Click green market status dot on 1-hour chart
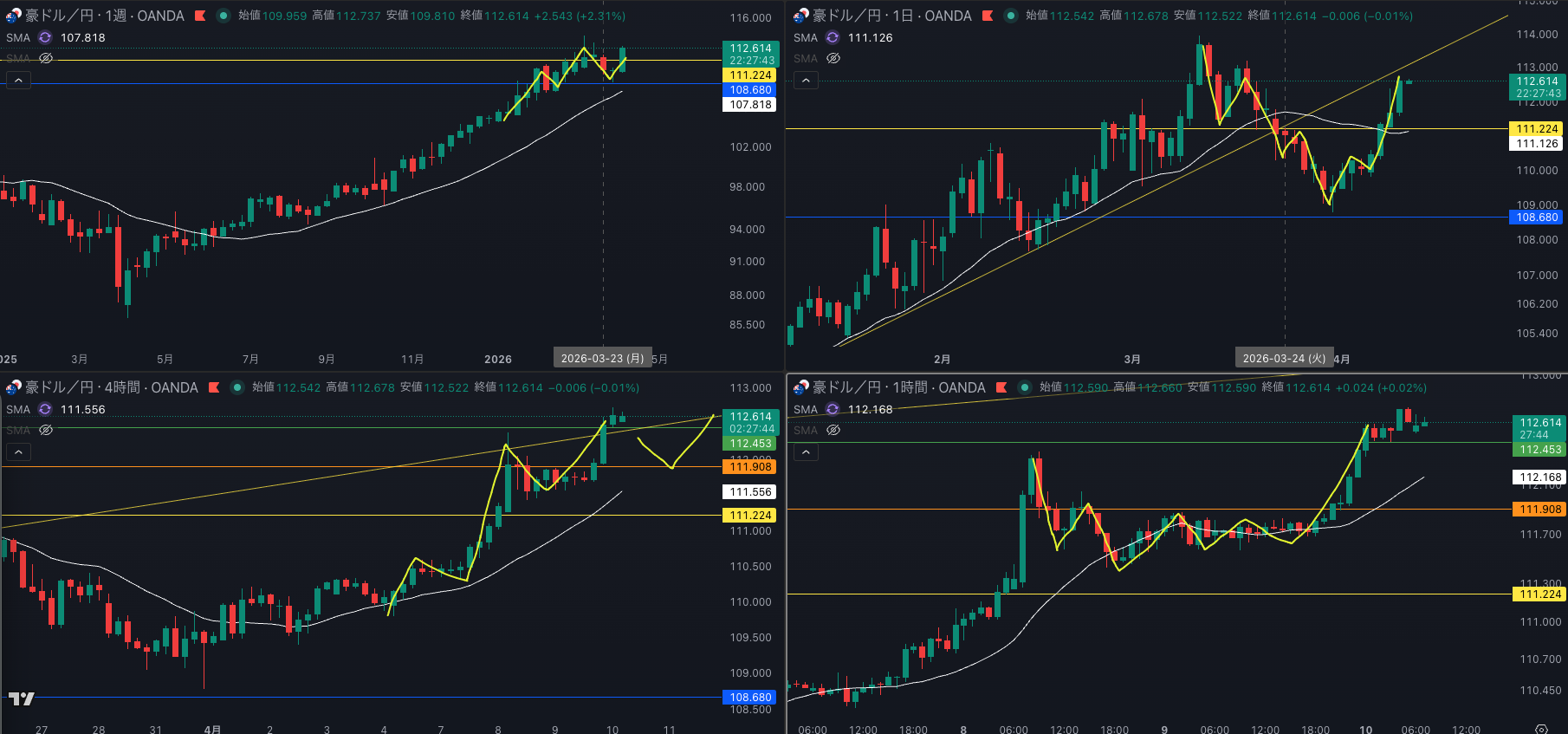The image size is (1568, 734). tap(1025, 387)
